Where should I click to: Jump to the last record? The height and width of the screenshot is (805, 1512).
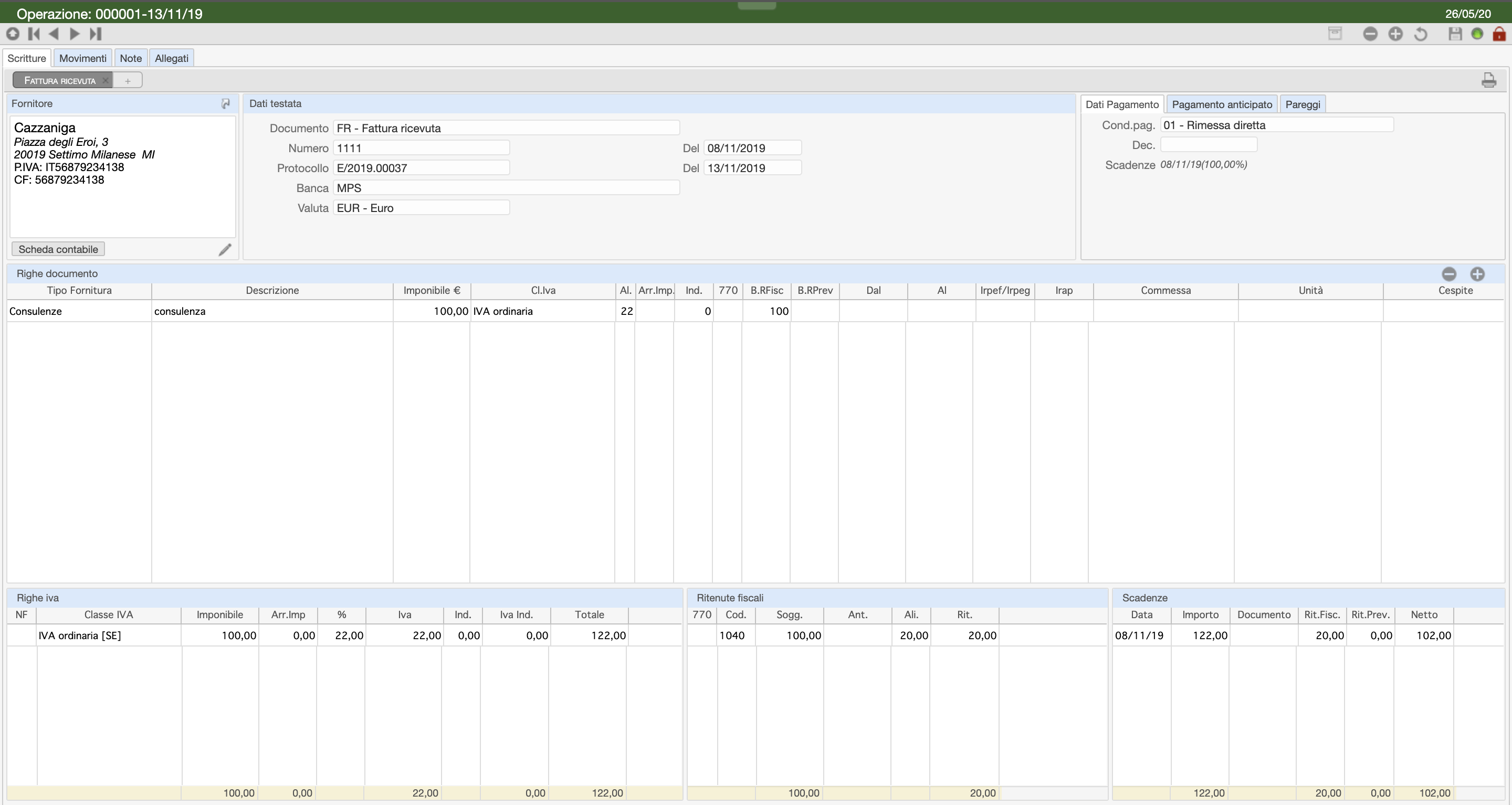pyautogui.click(x=96, y=34)
